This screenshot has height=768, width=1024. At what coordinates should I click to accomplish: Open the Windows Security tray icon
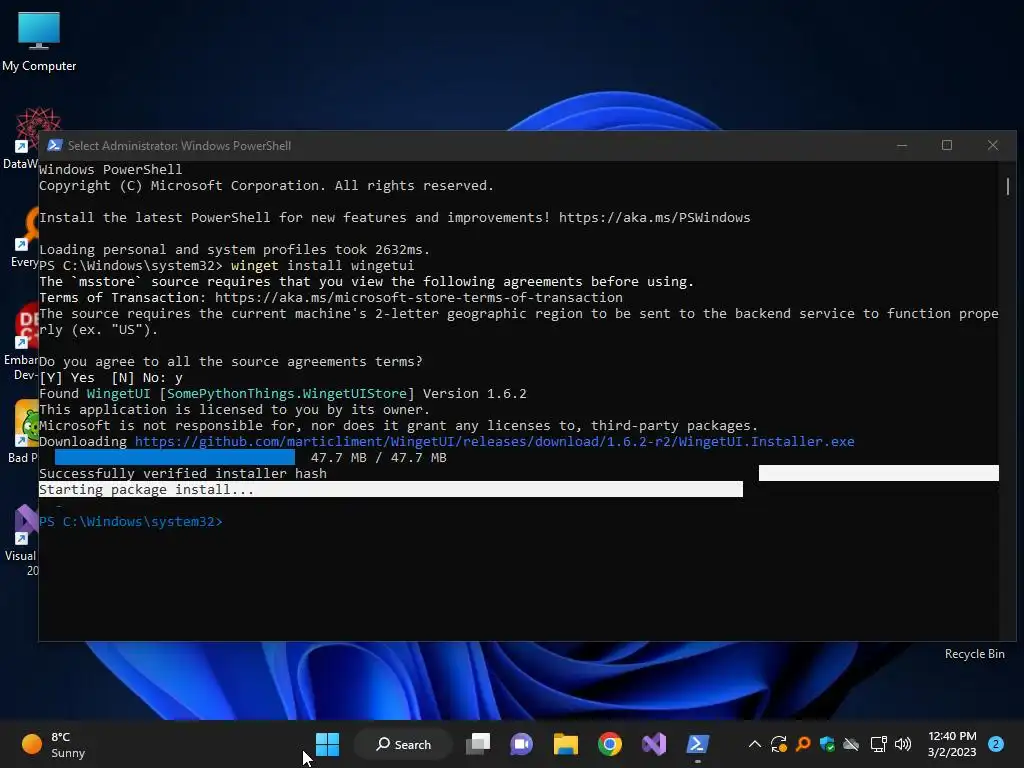click(827, 744)
